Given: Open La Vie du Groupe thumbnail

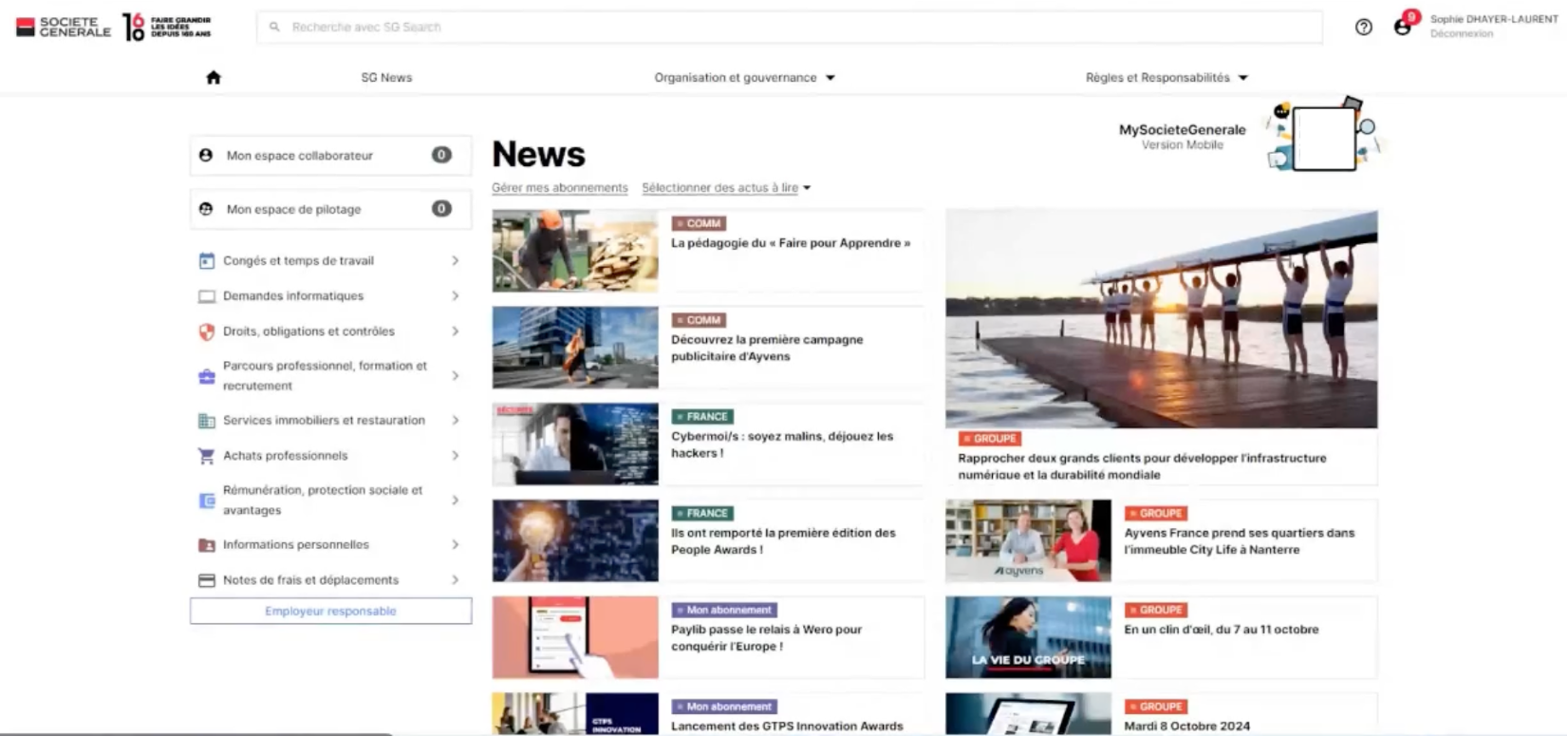Looking at the screenshot, I should pyautogui.click(x=1028, y=637).
